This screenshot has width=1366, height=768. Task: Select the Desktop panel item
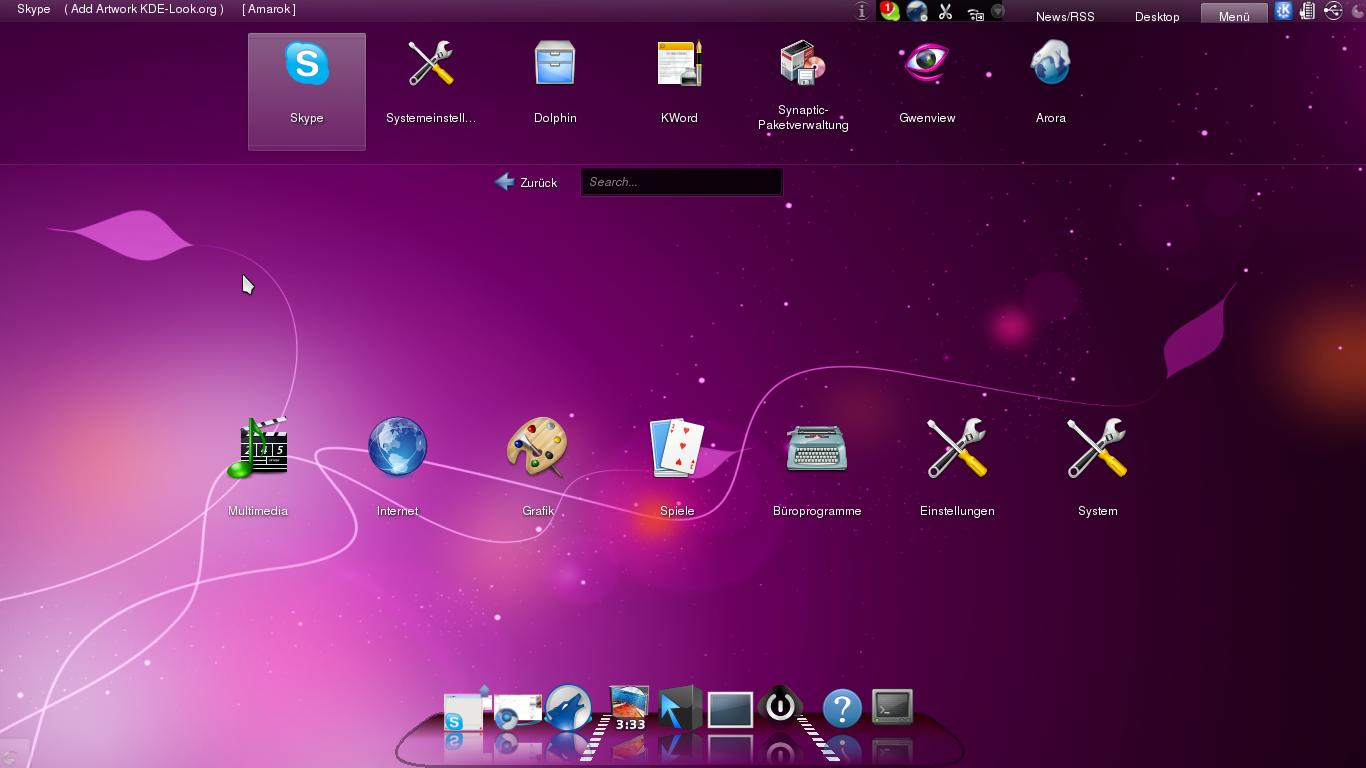pos(1157,16)
